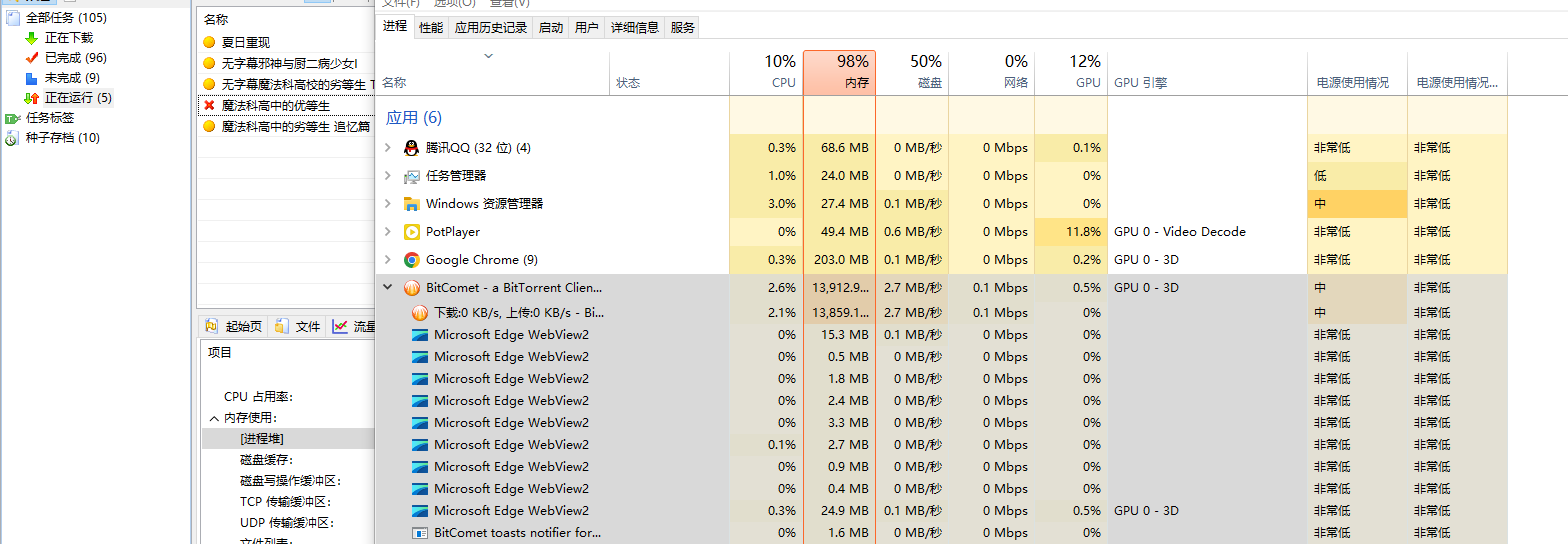Click the GPU 0 - Video Decode cell

coord(1180,232)
